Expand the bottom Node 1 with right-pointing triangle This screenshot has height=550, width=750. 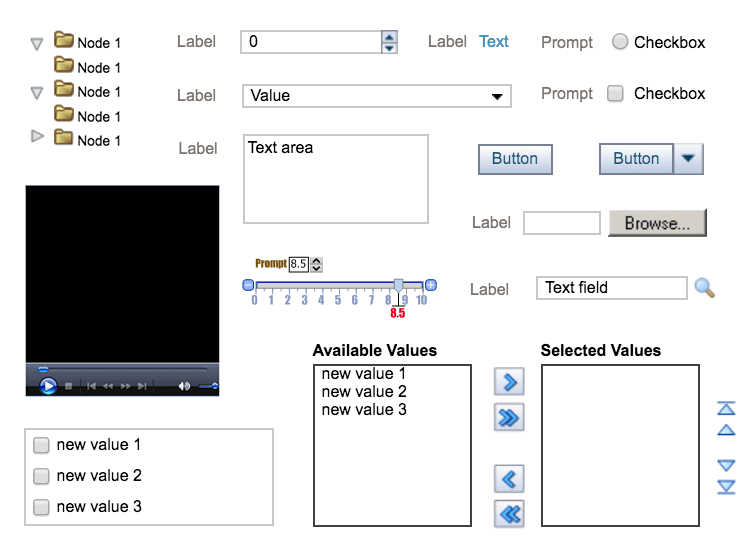click(x=37, y=137)
